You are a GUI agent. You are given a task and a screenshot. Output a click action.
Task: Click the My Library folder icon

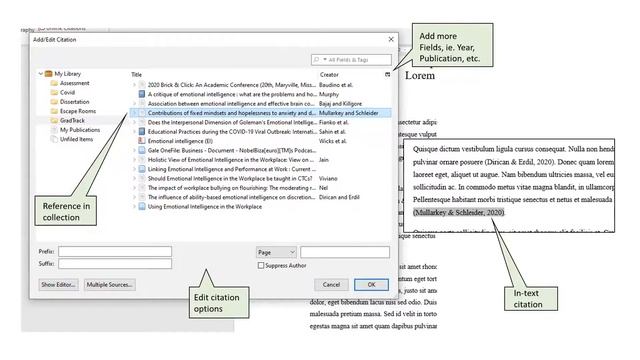point(49,74)
